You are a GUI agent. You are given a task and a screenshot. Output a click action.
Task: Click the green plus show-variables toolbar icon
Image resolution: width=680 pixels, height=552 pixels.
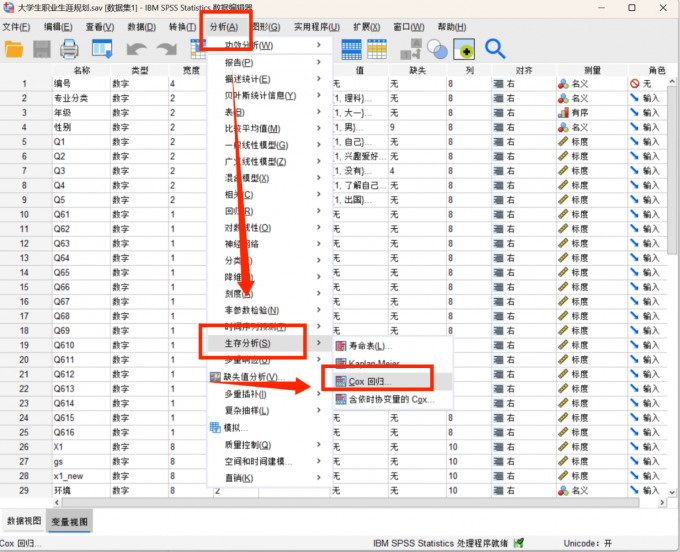(x=464, y=49)
